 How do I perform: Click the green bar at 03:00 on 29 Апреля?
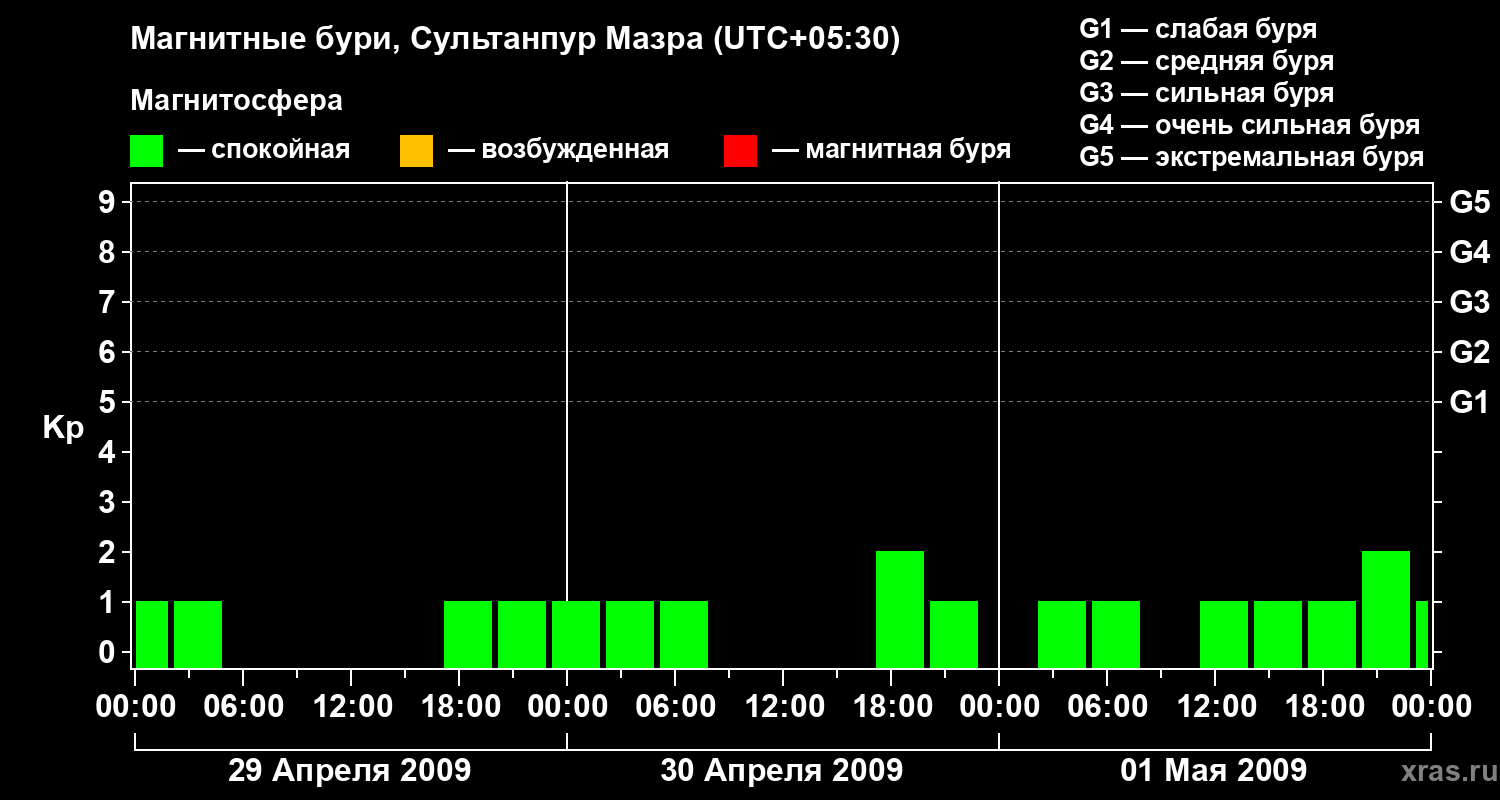(x=198, y=634)
